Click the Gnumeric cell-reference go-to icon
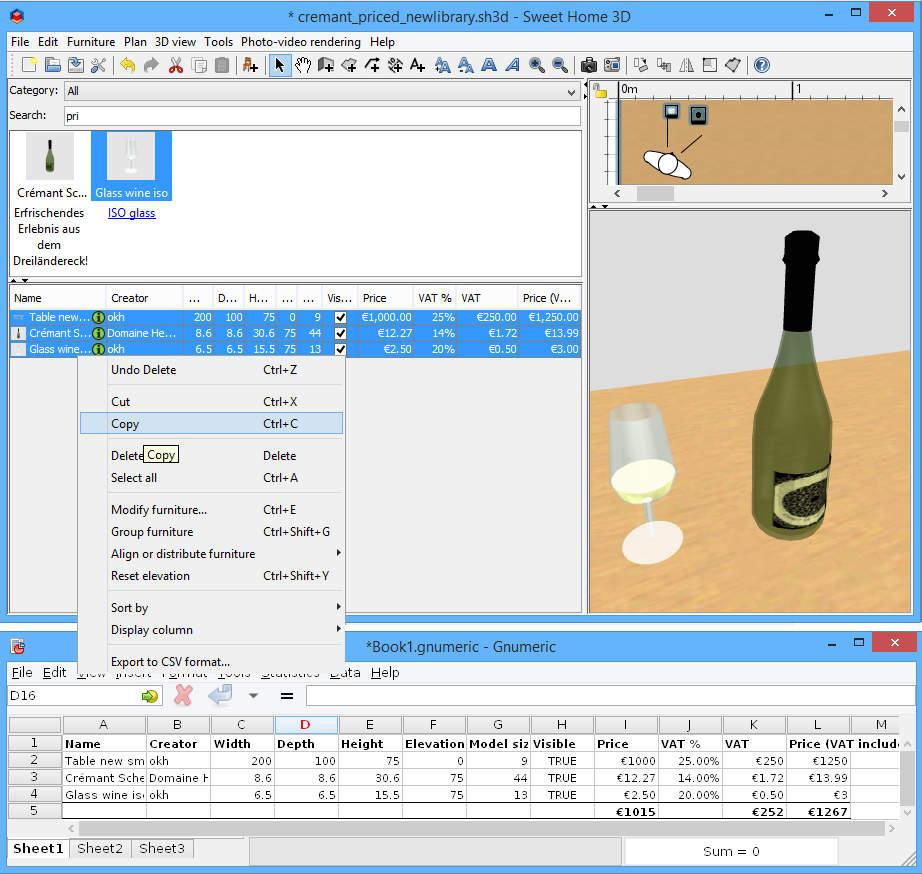The image size is (922, 874). (150, 696)
